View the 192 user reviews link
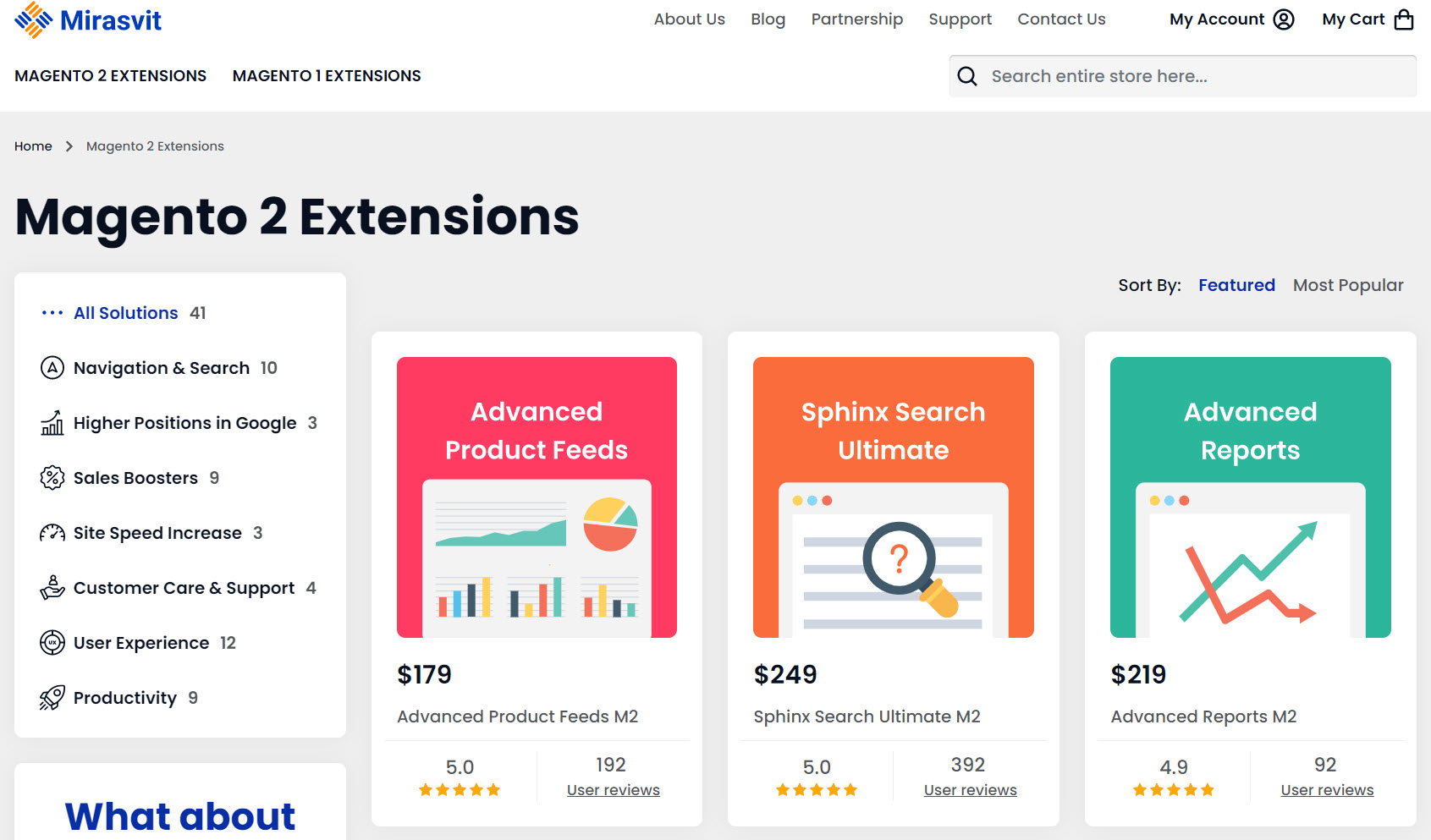Viewport: 1431px width, 840px height. point(614,790)
